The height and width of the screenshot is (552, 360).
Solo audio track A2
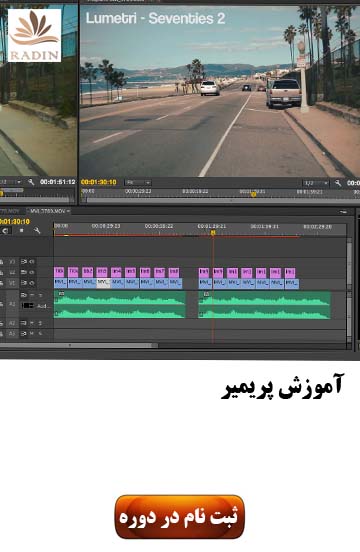click(40, 323)
